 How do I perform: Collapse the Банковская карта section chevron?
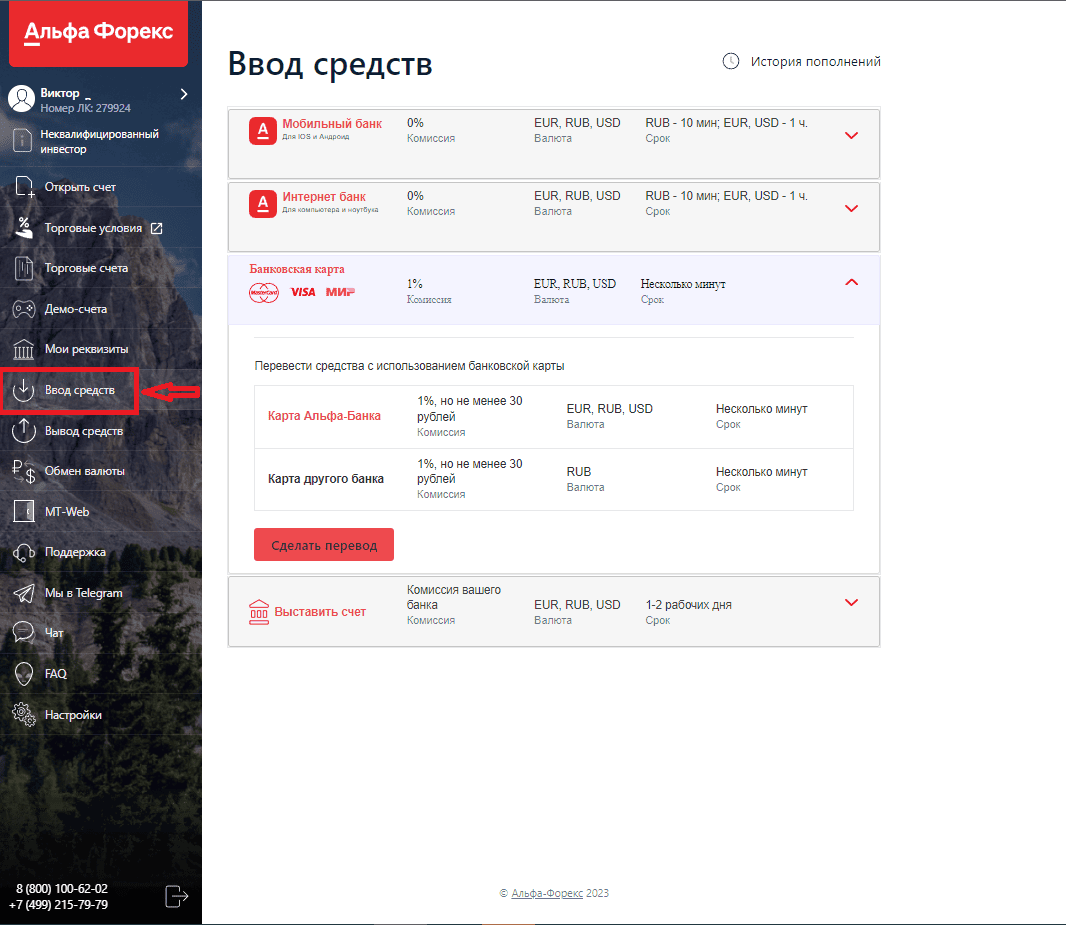coord(851,282)
